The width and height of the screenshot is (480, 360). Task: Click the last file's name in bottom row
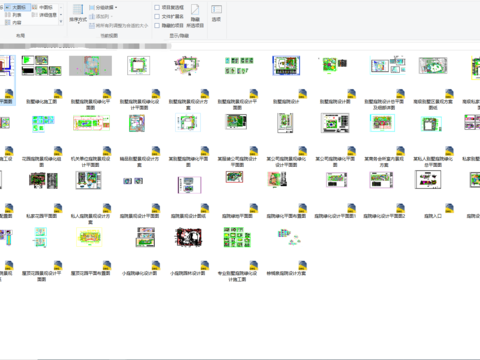[x=286, y=273]
